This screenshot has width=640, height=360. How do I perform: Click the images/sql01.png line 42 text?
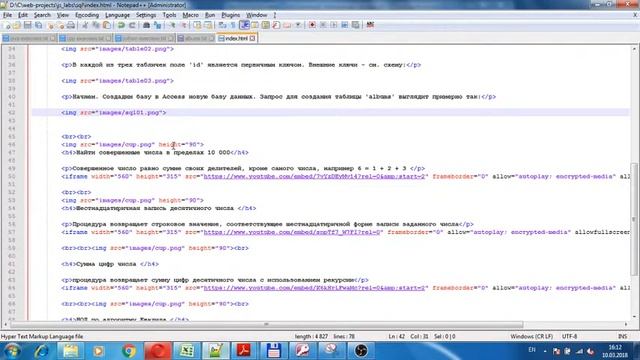tap(130, 113)
